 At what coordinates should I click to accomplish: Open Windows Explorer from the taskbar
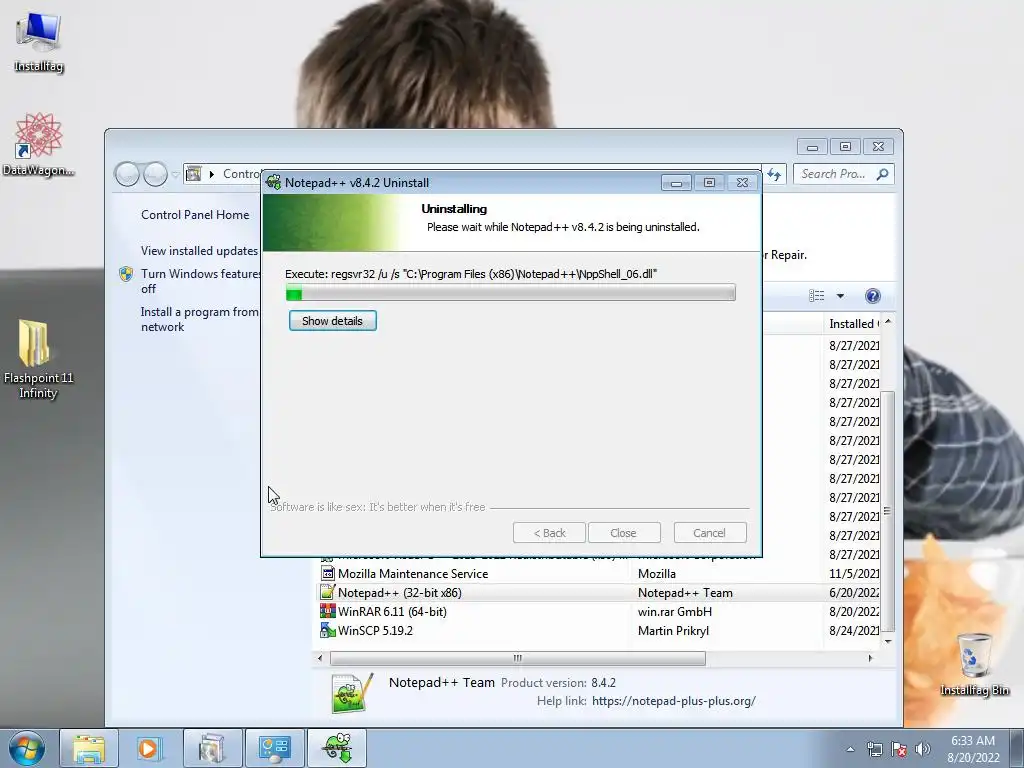89,748
